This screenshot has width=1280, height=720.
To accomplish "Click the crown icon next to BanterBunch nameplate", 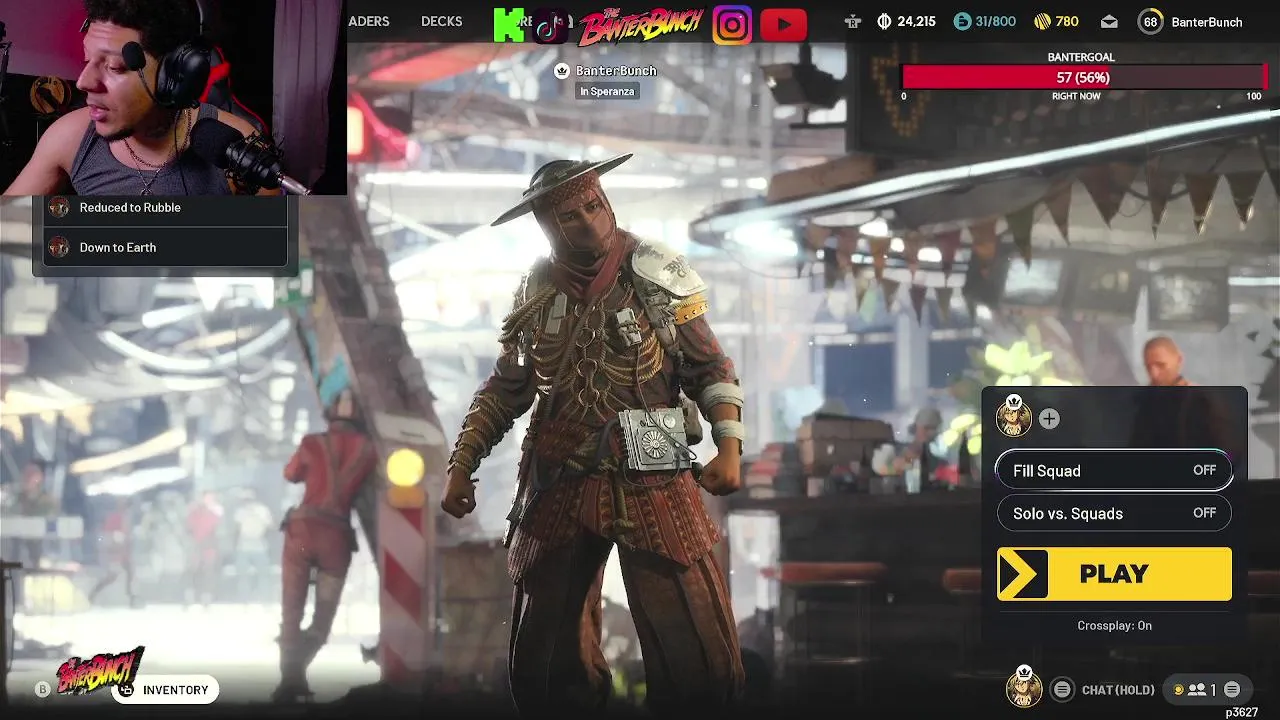I will 562,71.
